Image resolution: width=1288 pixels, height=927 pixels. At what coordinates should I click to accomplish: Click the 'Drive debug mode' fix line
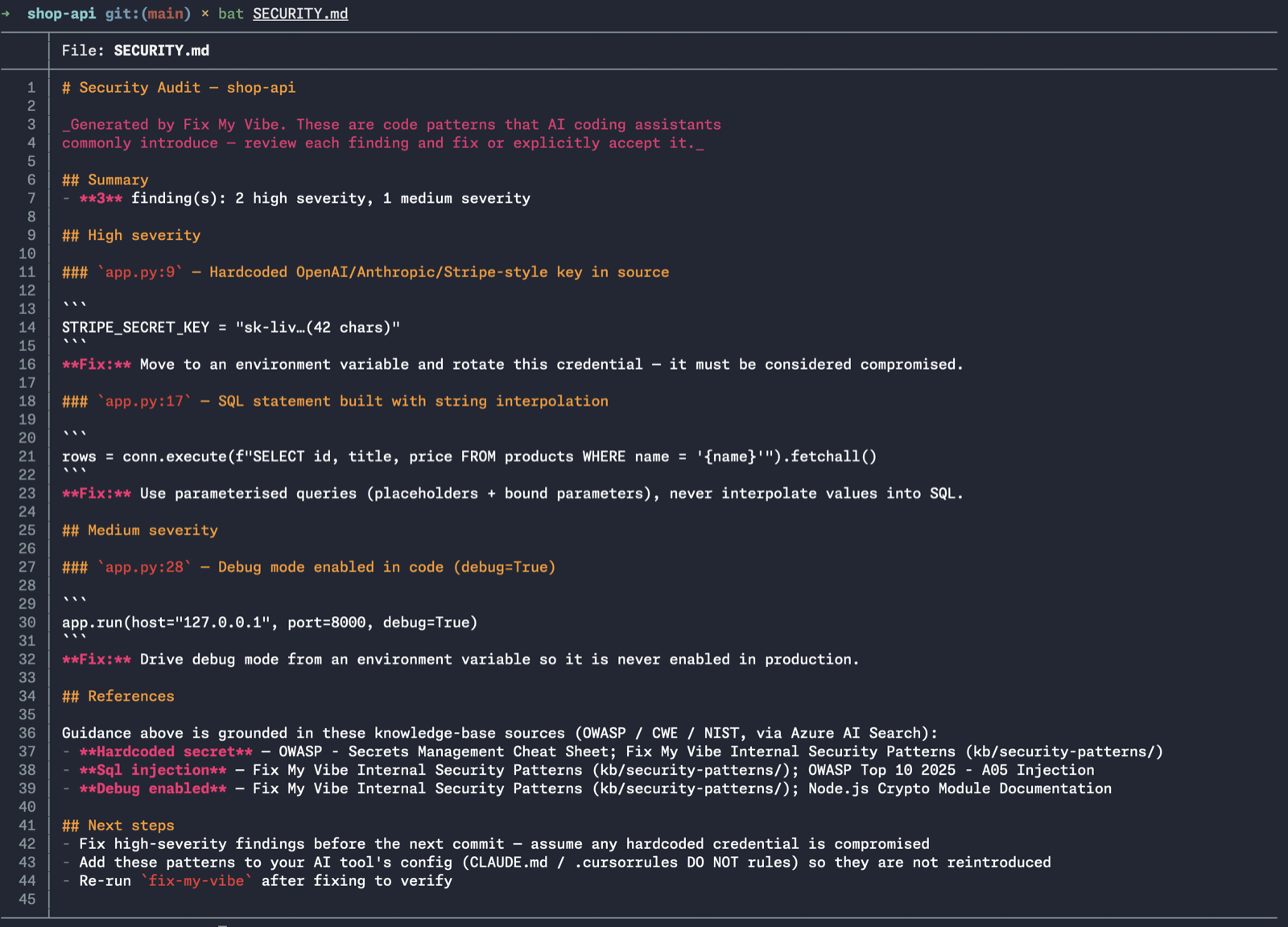point(460,660)
